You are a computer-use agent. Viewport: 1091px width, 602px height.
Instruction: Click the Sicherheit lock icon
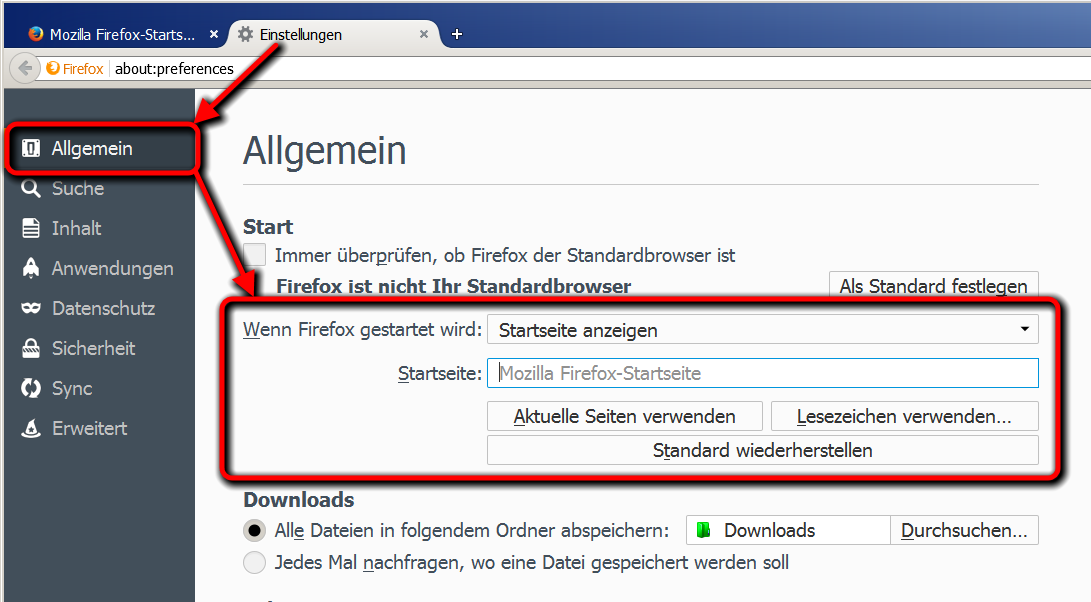31,349
